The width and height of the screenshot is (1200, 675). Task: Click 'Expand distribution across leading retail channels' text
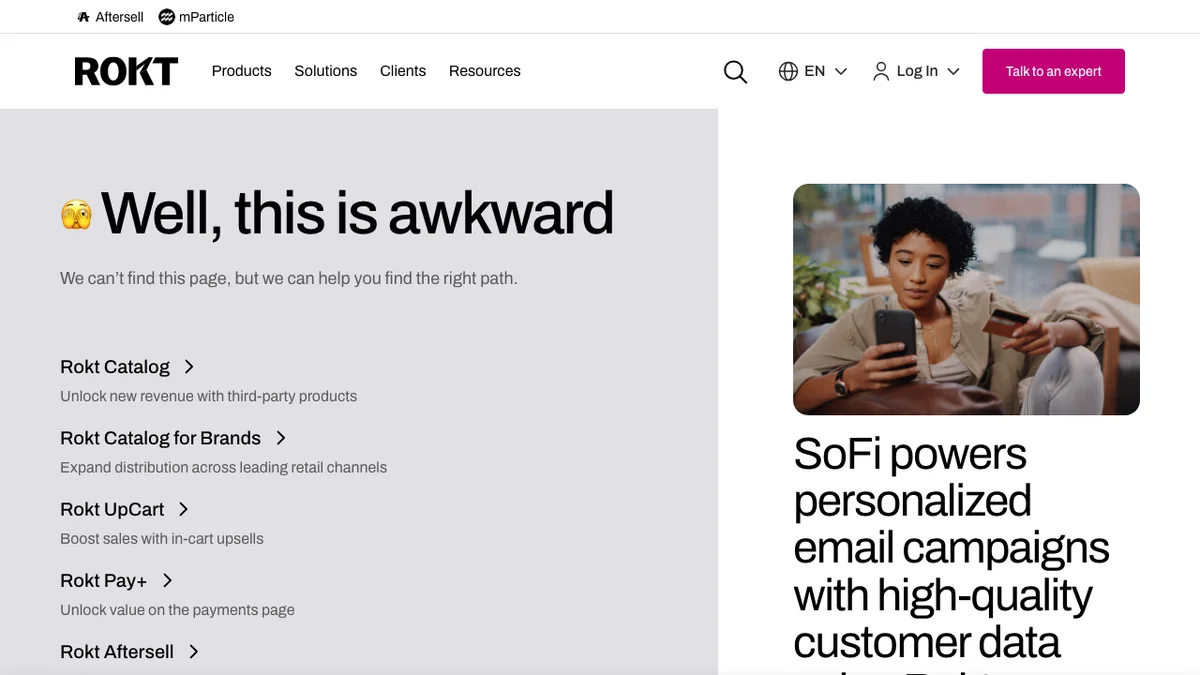(x=223, y=467)
